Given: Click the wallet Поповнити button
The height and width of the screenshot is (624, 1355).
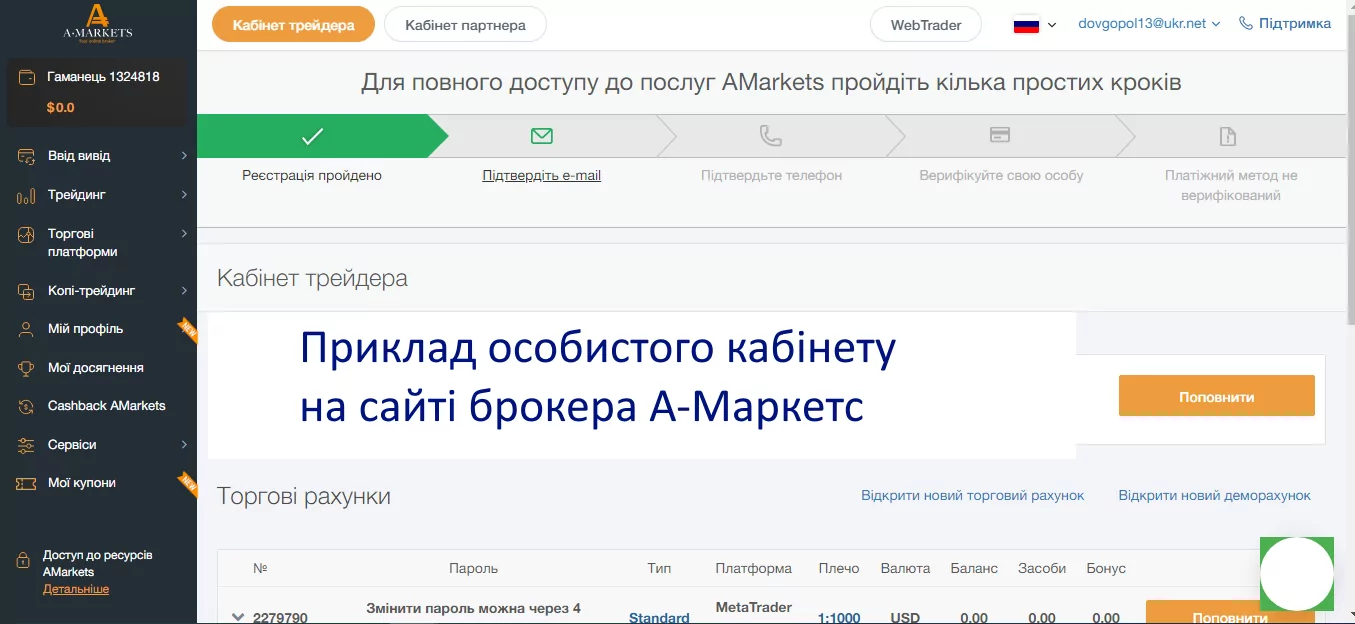Looking at the screenshot, I should (x=1217, y=396).
